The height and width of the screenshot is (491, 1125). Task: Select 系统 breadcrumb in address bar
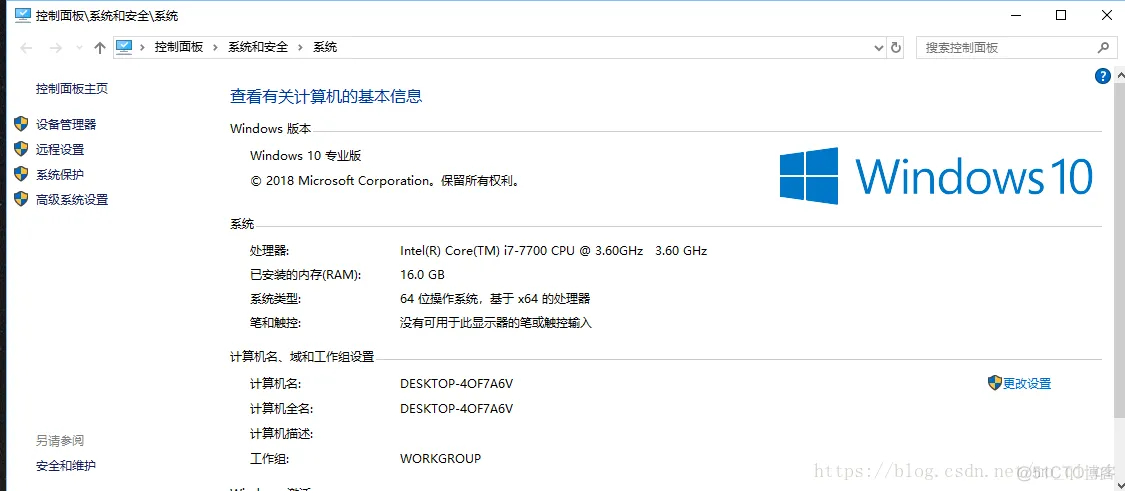click(x=325, y=47)
